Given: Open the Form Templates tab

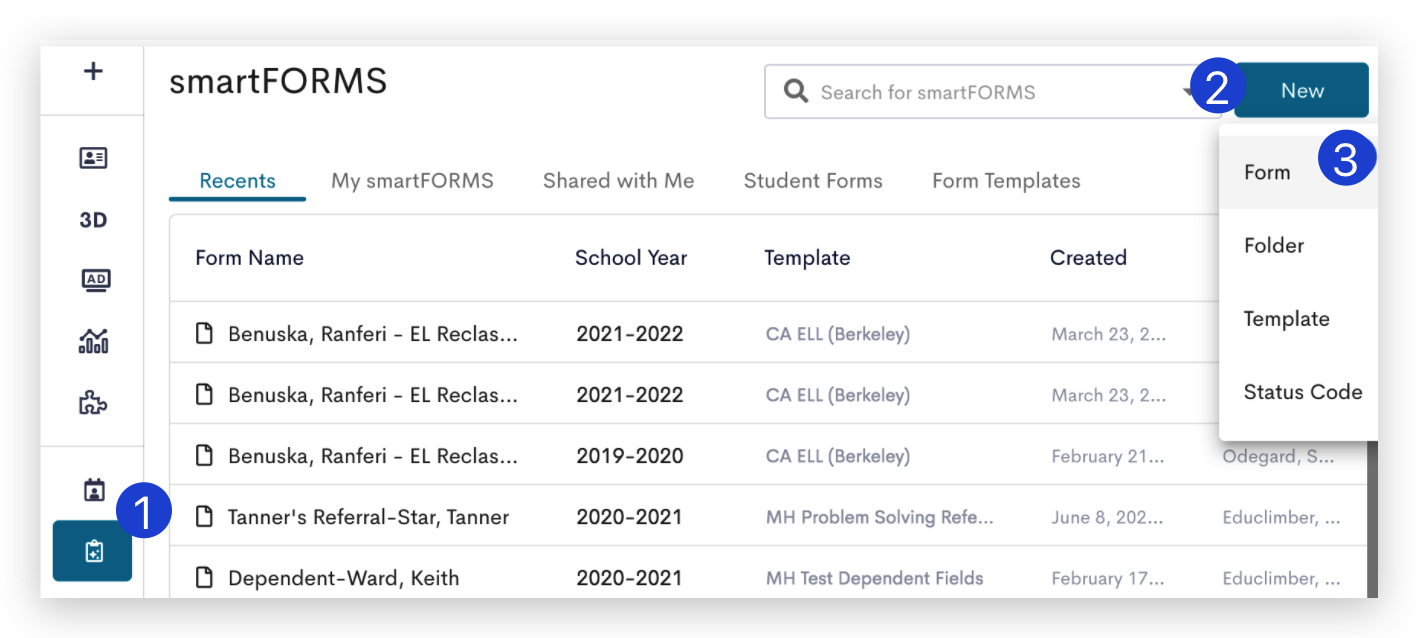Looking at the screenshot, I should 1006,181.
